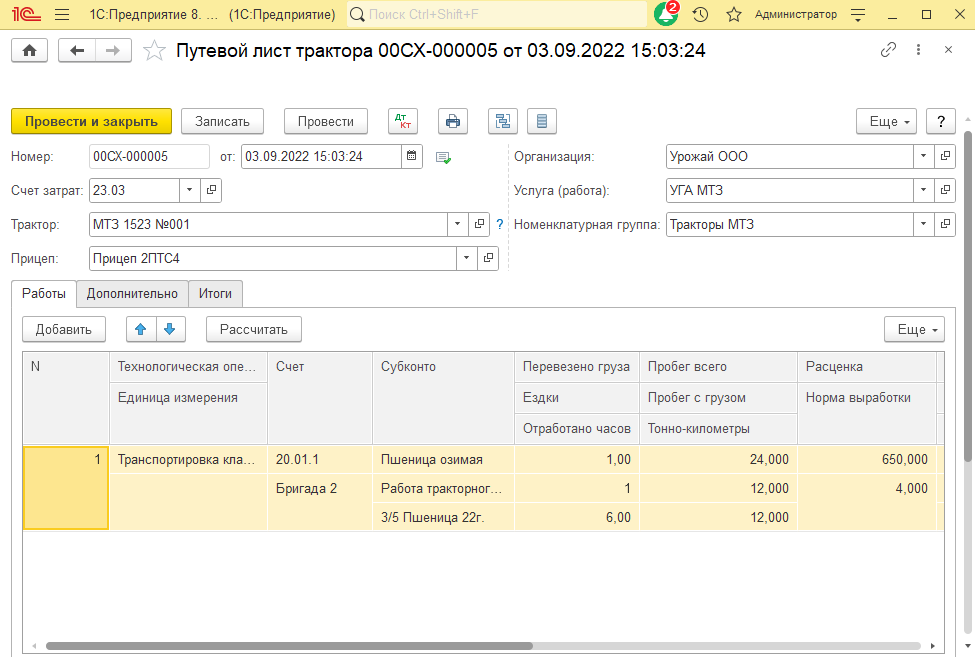Screen dimensions: 975x666
Task: Click the Рассчитать button
Action: click(253, 329)
